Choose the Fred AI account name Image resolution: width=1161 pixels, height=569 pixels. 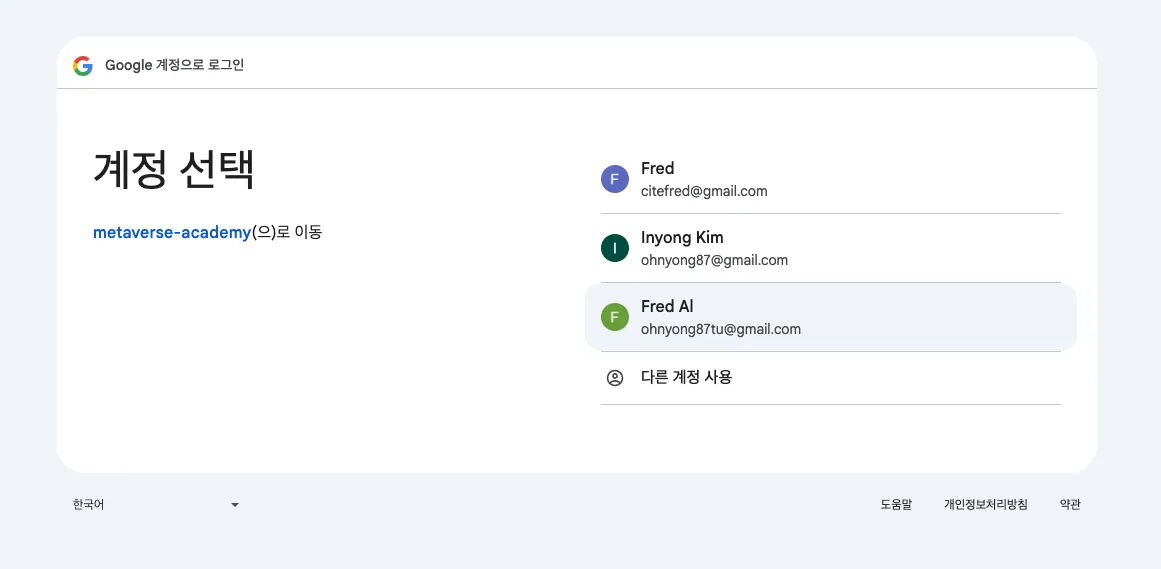(x=667, y=306)
